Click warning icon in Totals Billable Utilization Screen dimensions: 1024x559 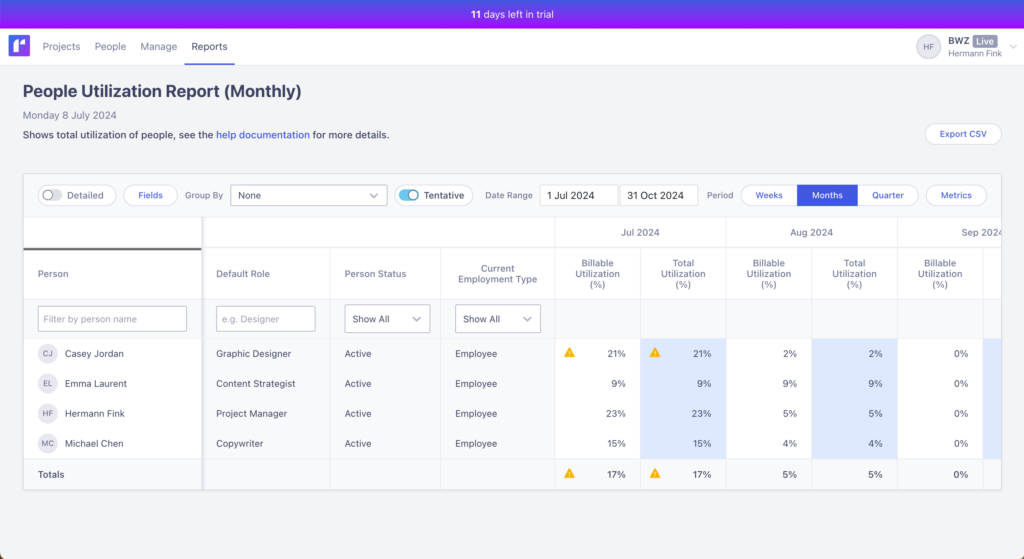click(569, 473)
